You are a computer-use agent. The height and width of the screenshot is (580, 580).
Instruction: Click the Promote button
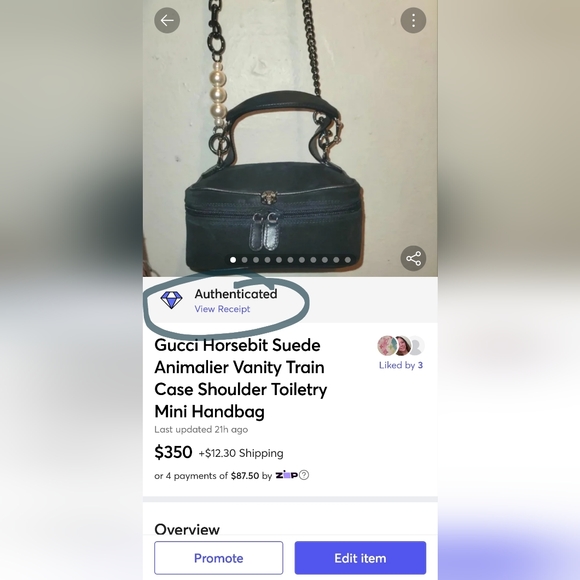point(219,558)
